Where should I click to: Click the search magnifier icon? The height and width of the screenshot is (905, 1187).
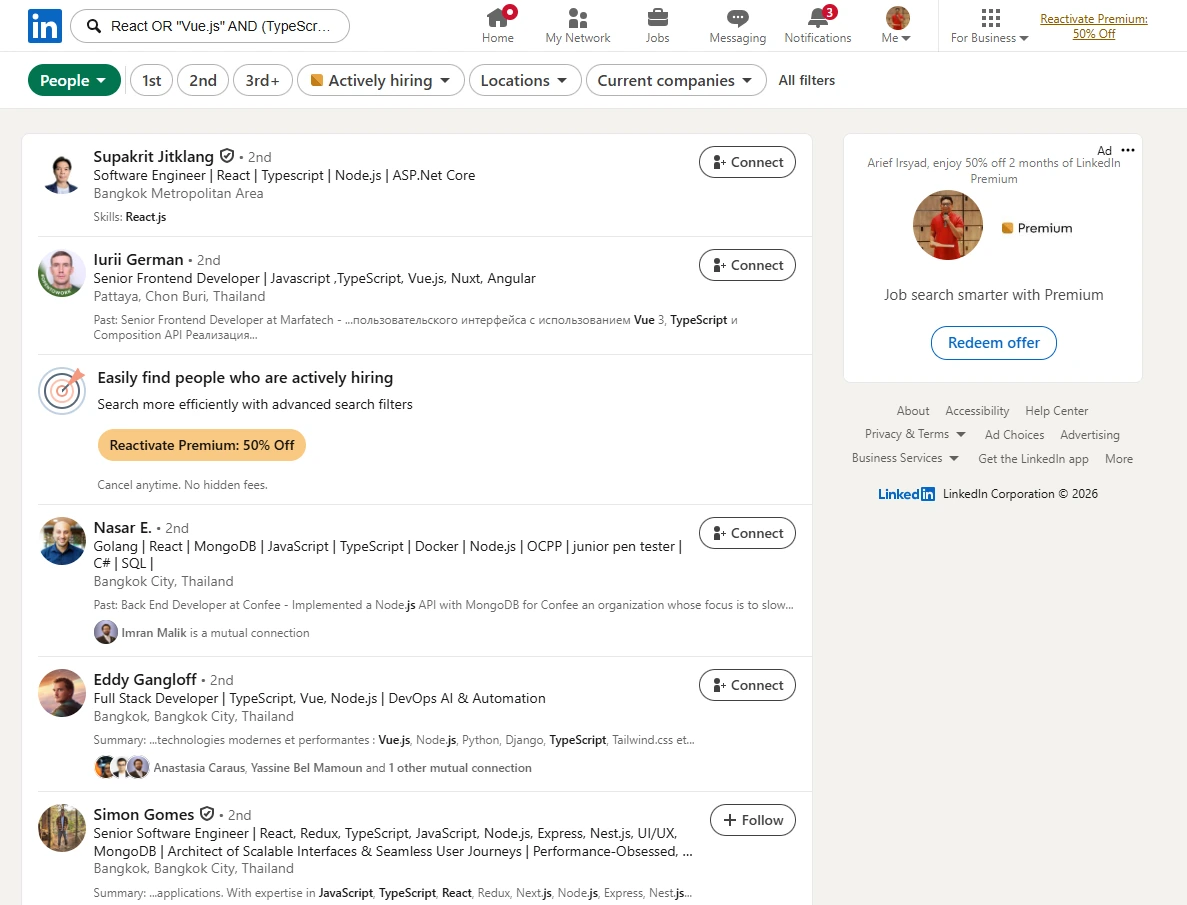point(94,27)
